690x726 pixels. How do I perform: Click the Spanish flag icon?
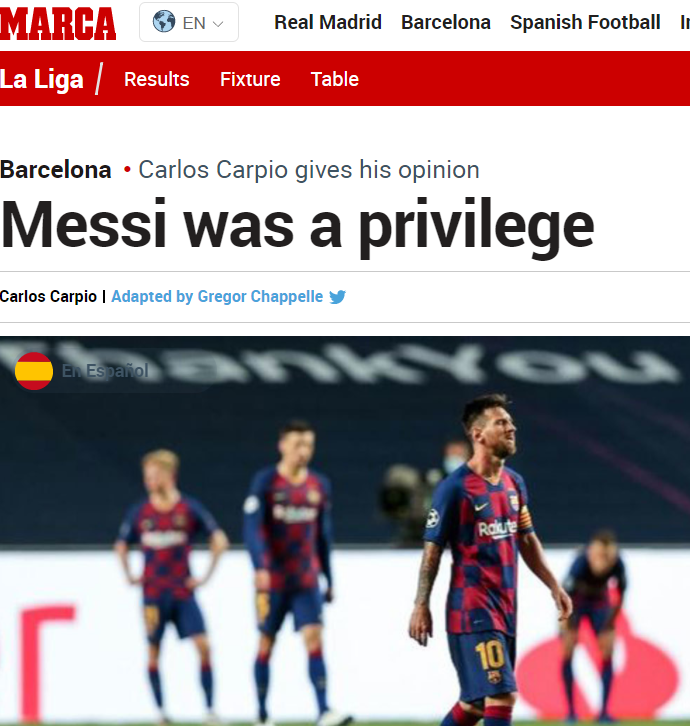click(34, 371)
